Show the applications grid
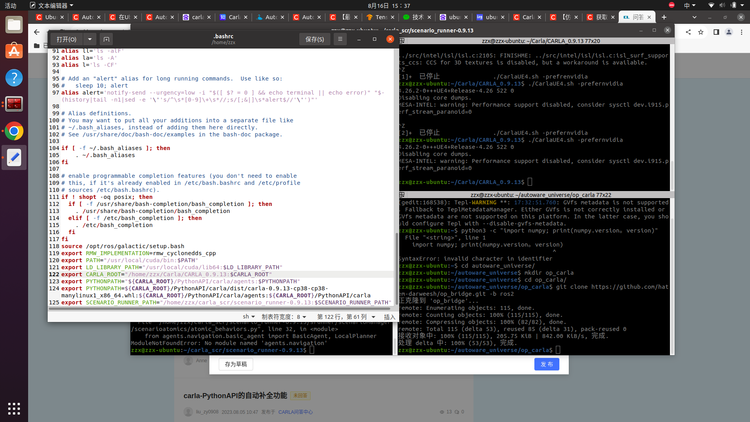Screen dimensions: 750x422 (14, 408)
